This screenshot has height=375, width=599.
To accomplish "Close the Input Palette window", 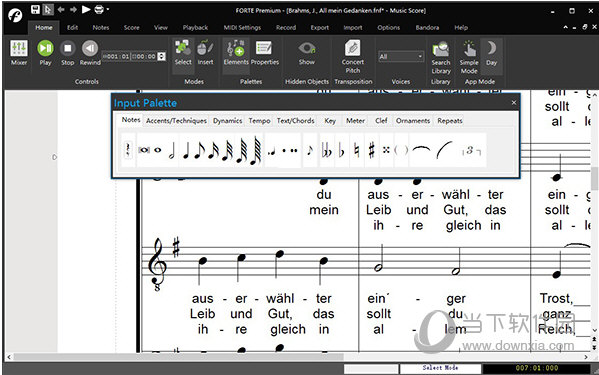I will [x=514, y=102].
